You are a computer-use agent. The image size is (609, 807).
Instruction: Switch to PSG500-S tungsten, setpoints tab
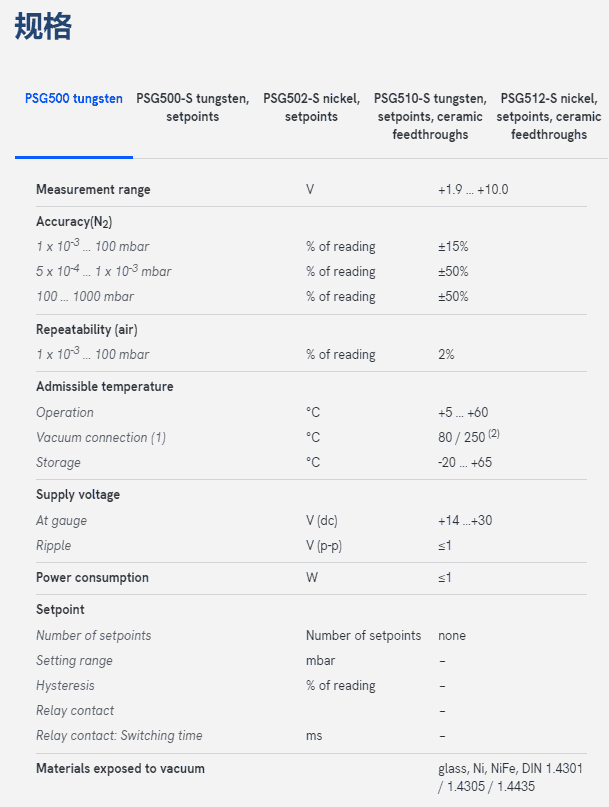coord(193,107)
